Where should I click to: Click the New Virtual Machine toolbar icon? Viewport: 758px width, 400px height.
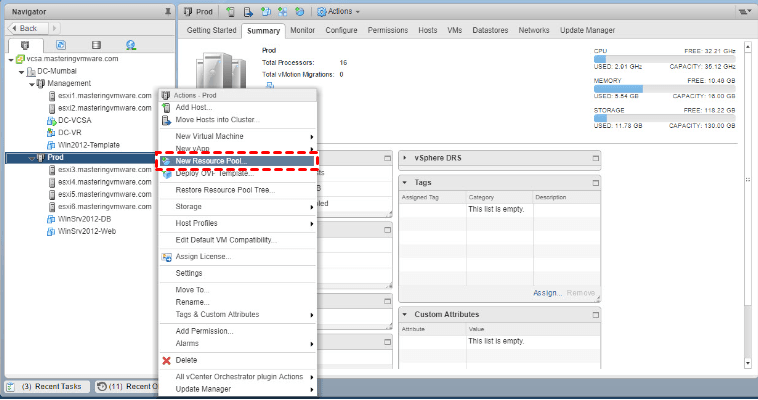click(x=265, y=12)
